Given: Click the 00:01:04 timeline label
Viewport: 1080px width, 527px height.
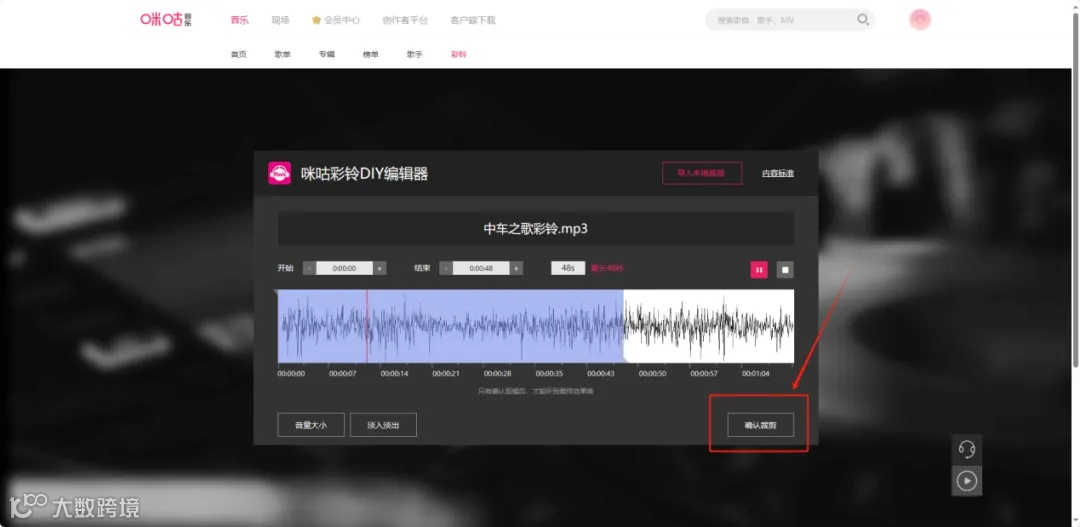Looking at the screenshot, I should point(756,373).
